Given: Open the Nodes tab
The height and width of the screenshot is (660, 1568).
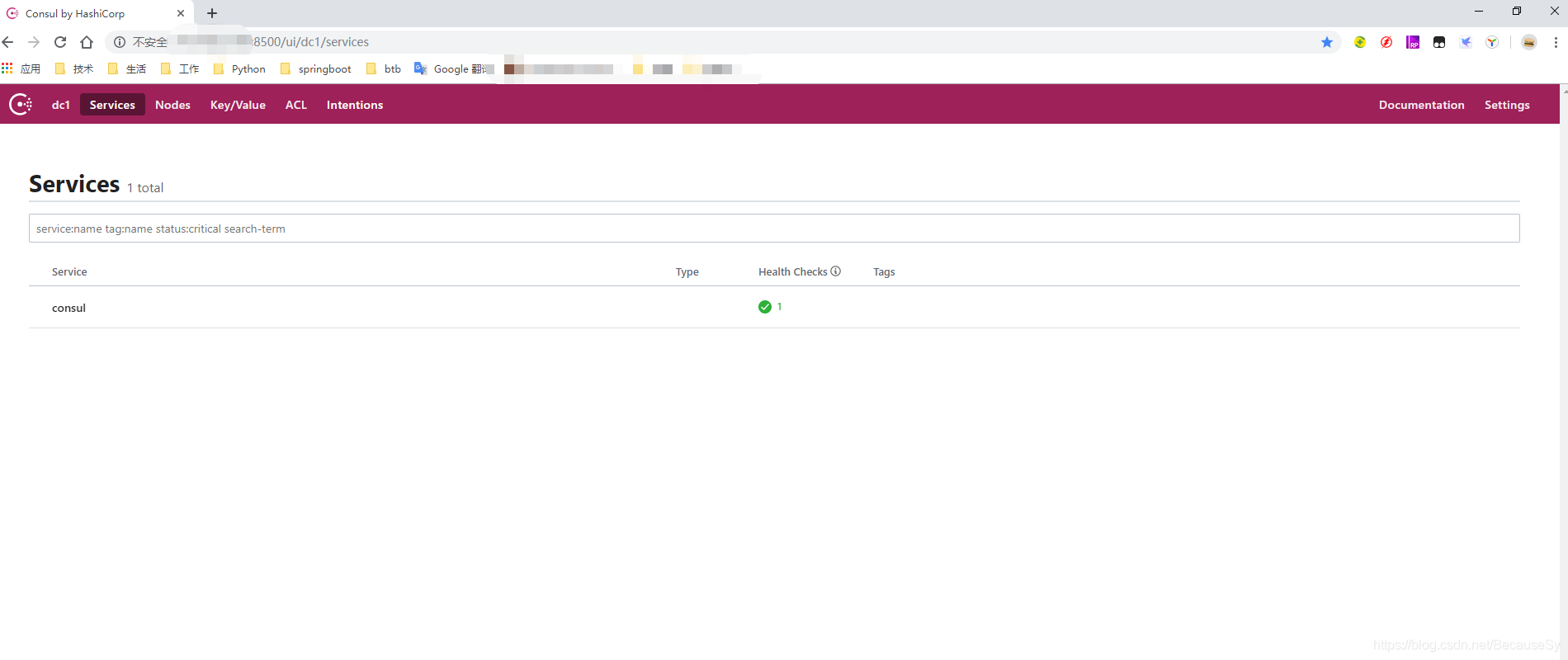Looking at the screenshot, I should pos(172,105).
